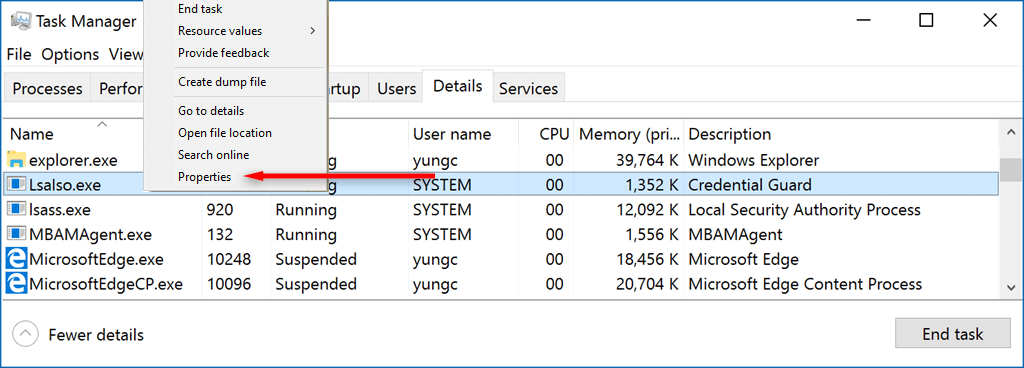Close the Task Manager window

click(989, 21)
